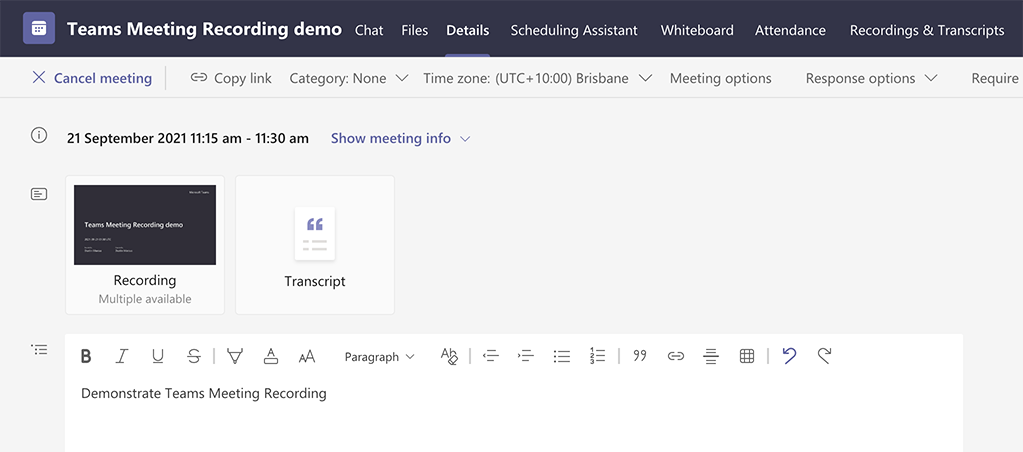Viewport: 1023px width, 452px height.
Task: Open font color tool
Action: click(271, 356)
